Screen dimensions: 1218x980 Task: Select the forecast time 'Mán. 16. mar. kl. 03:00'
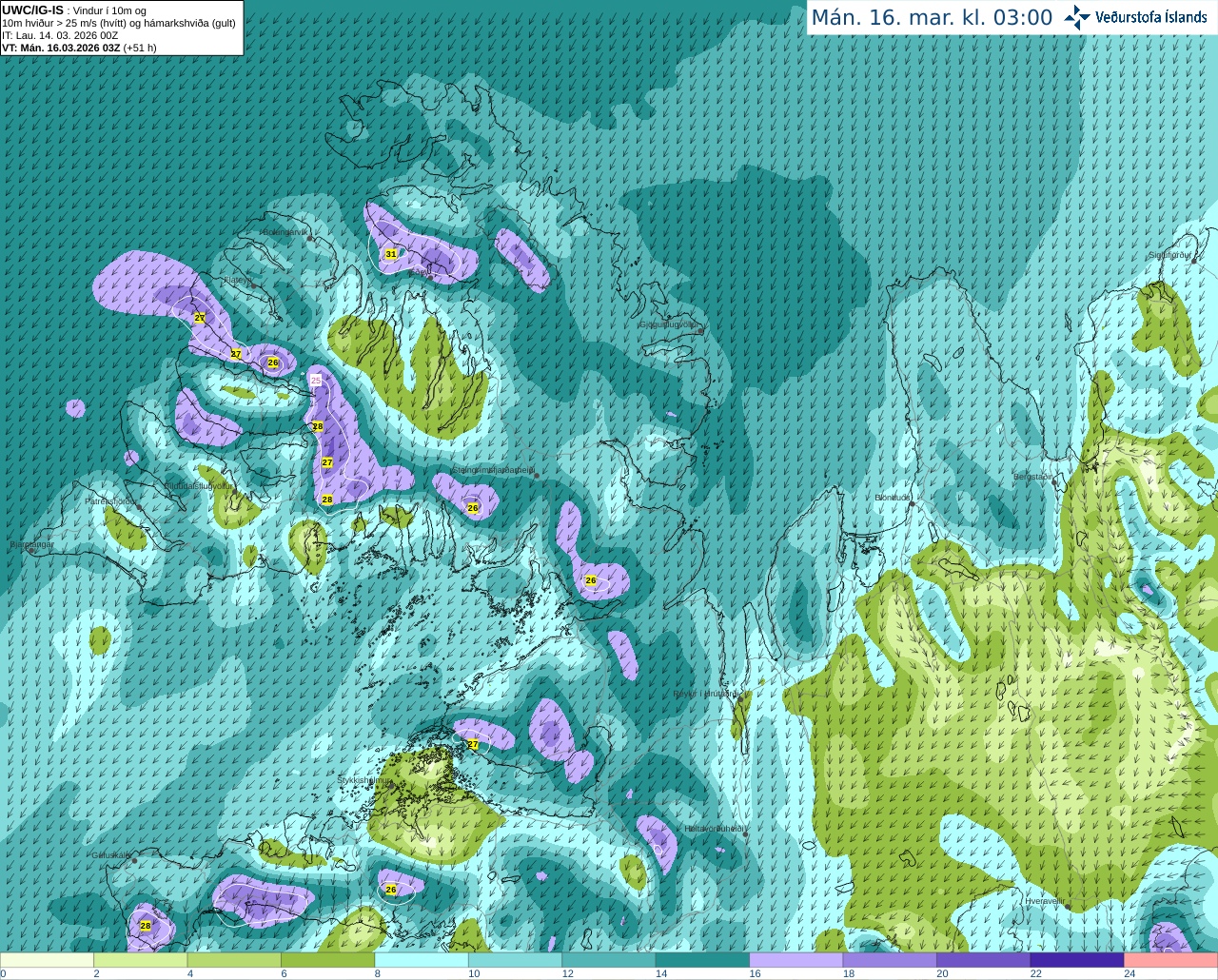[932, 18]
